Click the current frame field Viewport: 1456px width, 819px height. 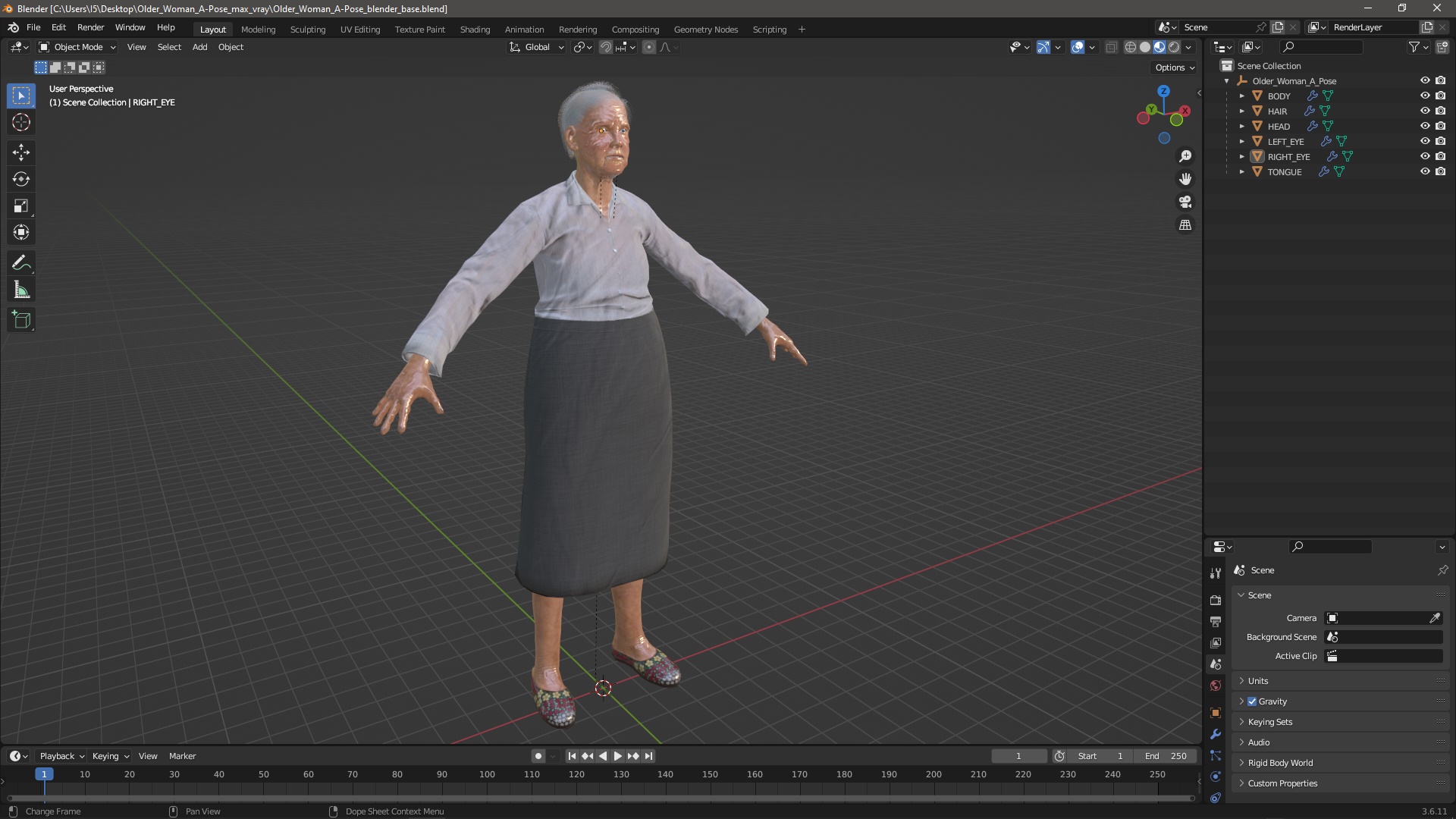pos(1018,756)
